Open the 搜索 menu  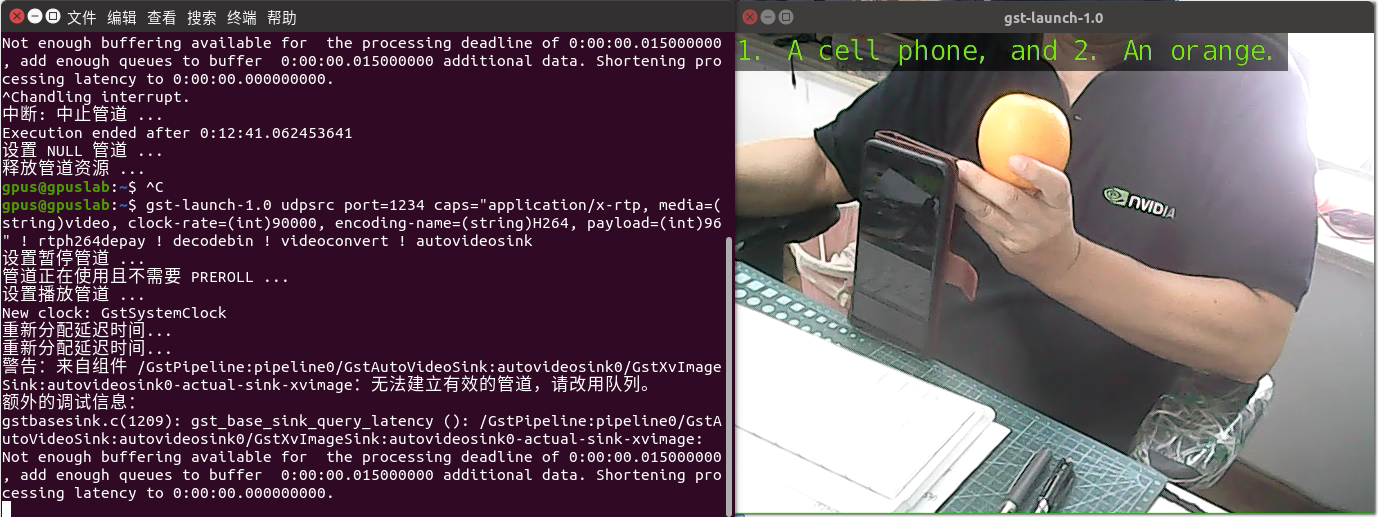pyautogui.click(x=202, y=17)
